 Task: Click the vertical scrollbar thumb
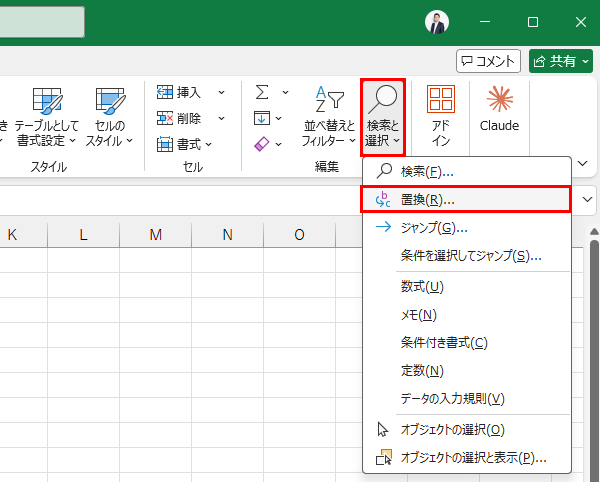[x=594, y=360]
